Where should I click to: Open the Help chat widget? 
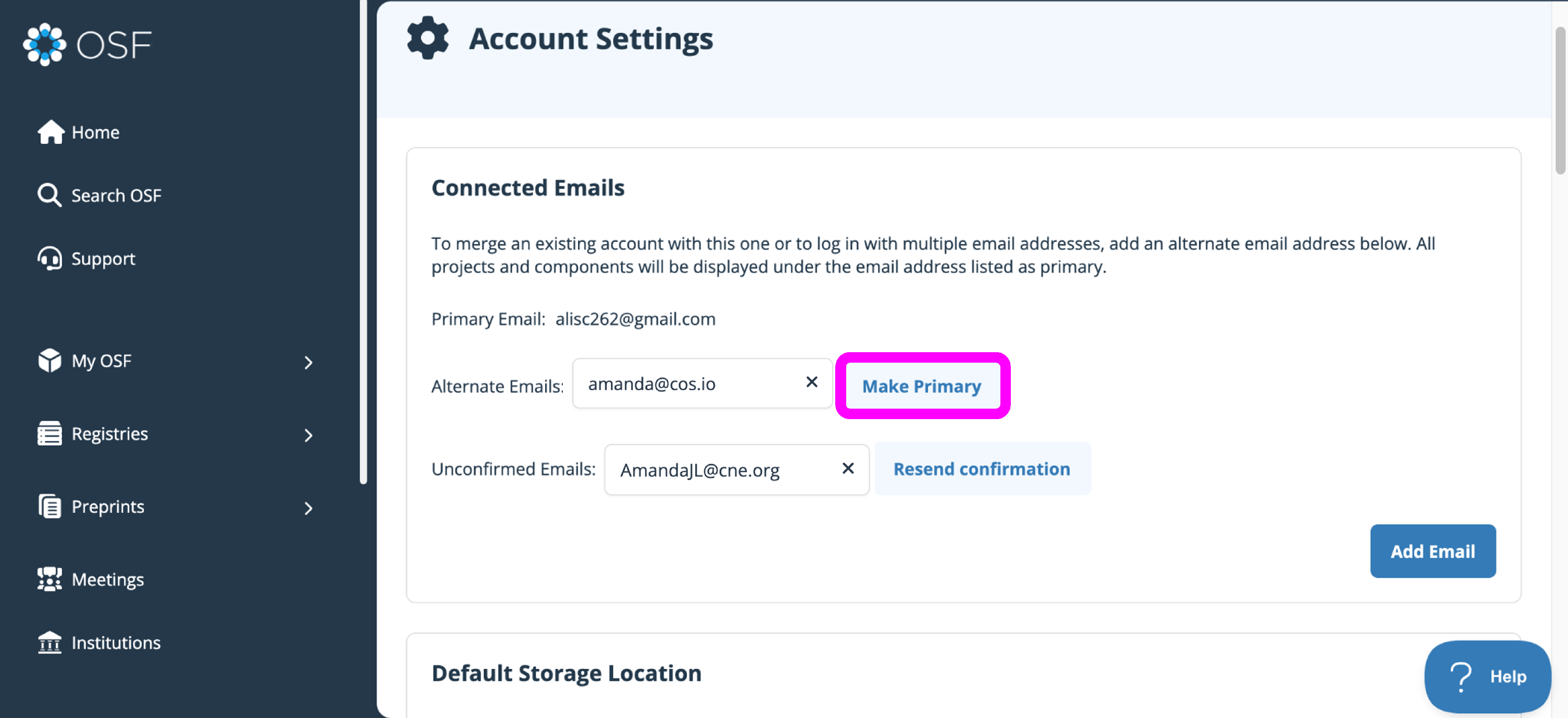[1487, 677]
